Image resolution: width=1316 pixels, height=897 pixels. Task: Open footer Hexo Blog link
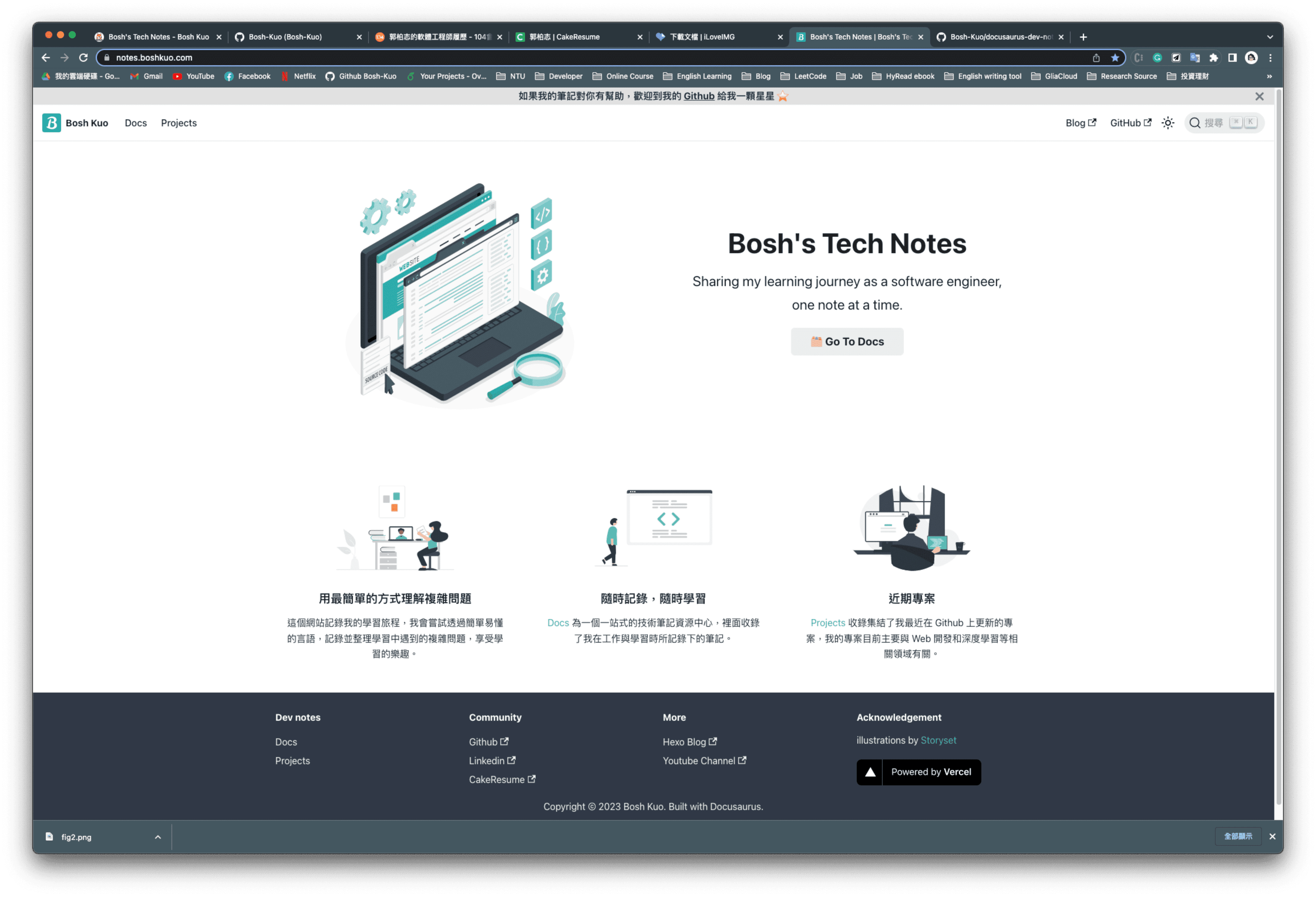[x=690, y=742]
